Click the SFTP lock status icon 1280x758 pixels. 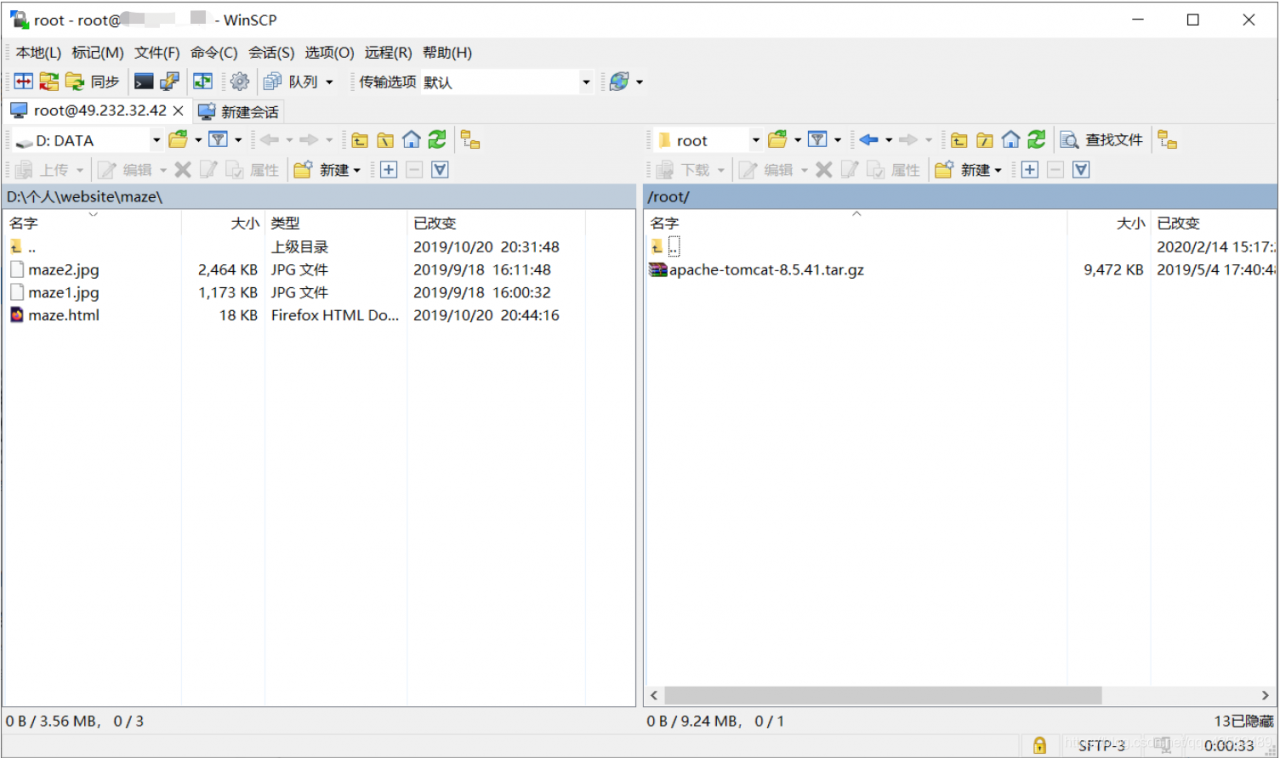[1039, 745]
